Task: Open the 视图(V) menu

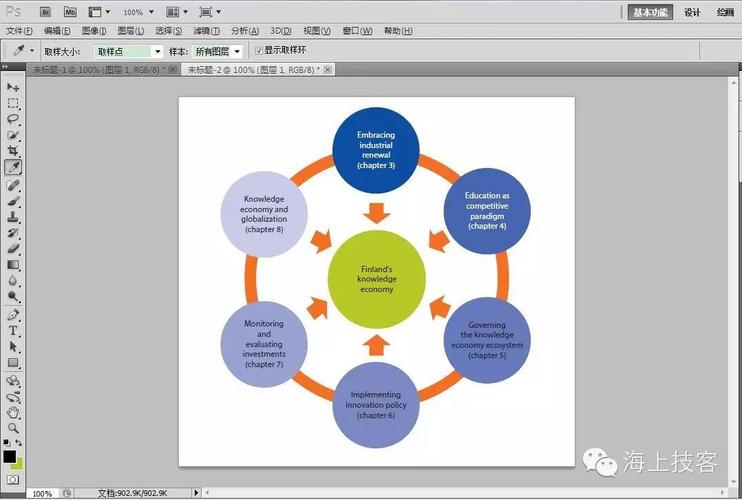Action: 317,31
